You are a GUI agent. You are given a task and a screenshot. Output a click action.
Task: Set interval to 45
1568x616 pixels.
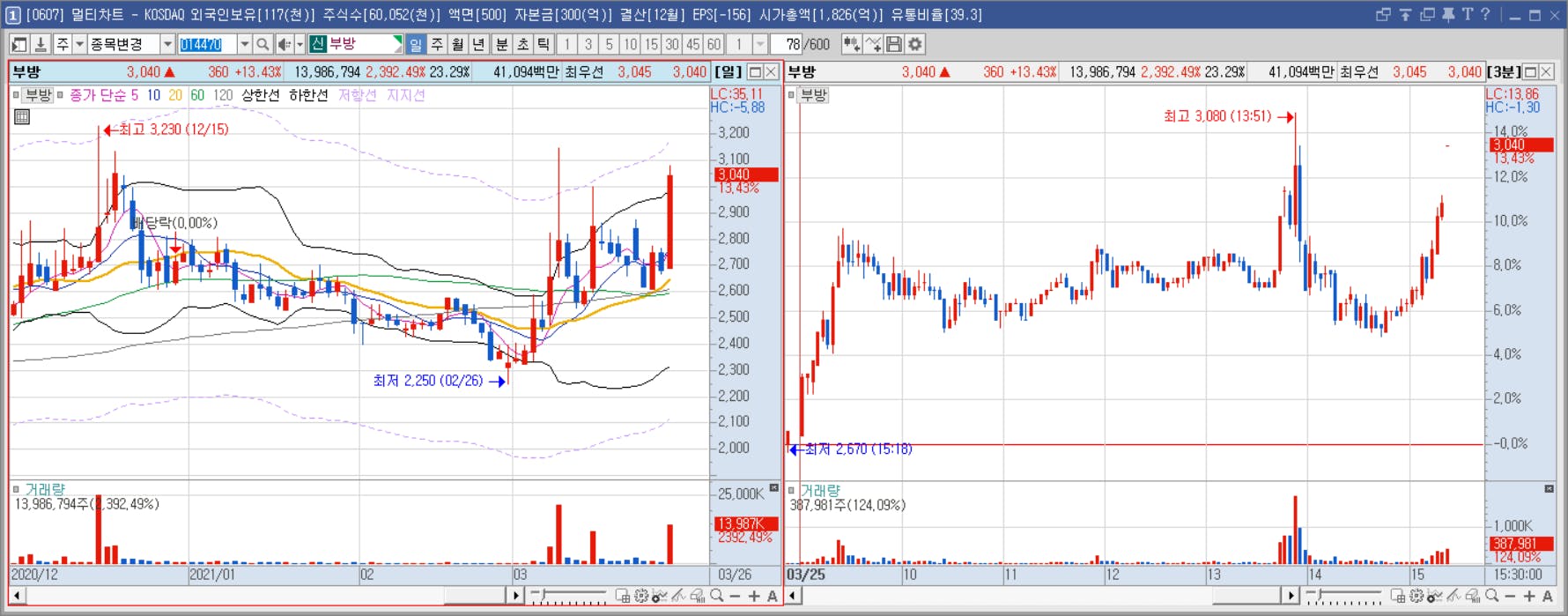click(693, 44)
